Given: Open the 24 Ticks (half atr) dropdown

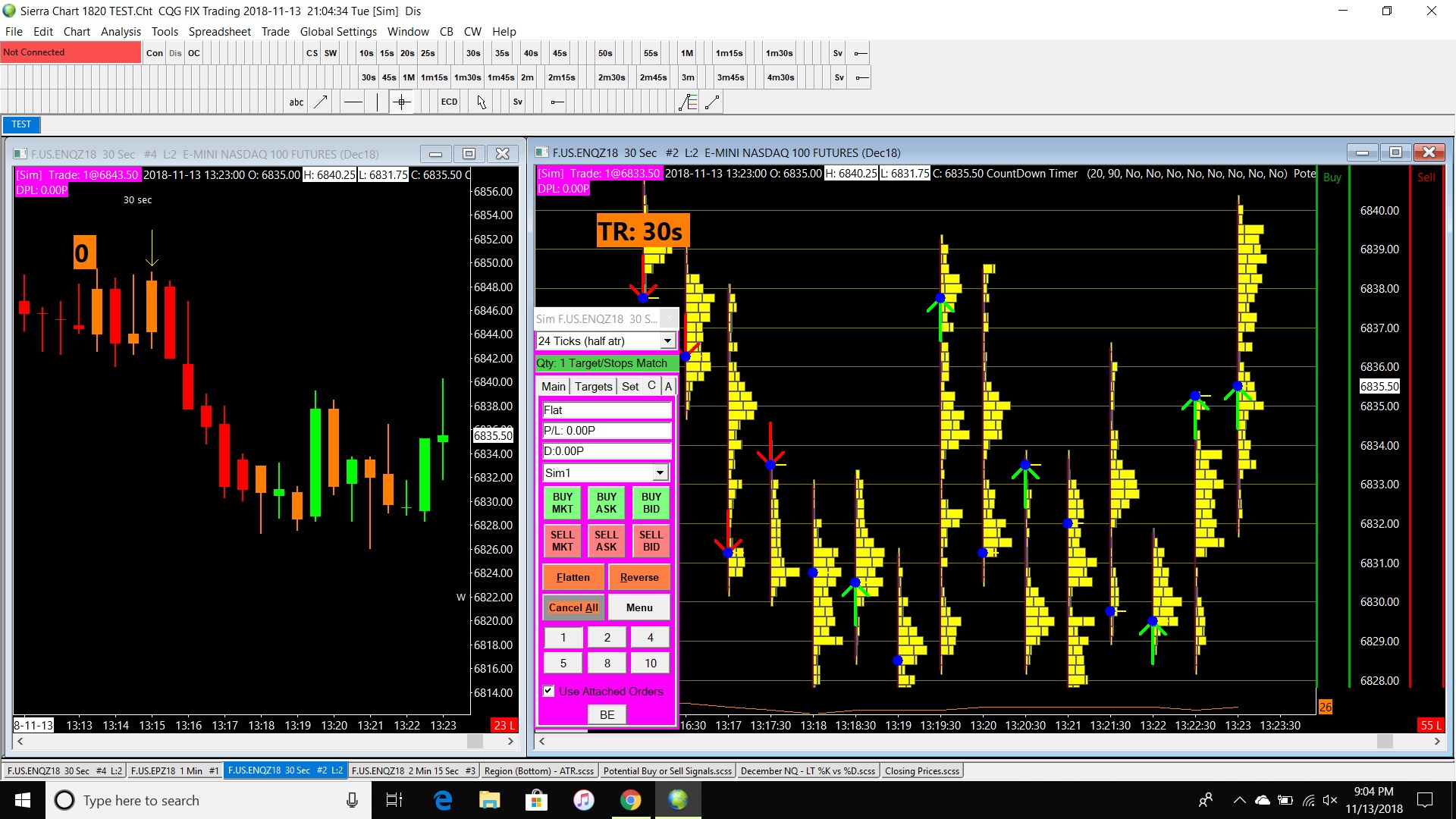Looking at the screenshot, I should coord(667,341).
